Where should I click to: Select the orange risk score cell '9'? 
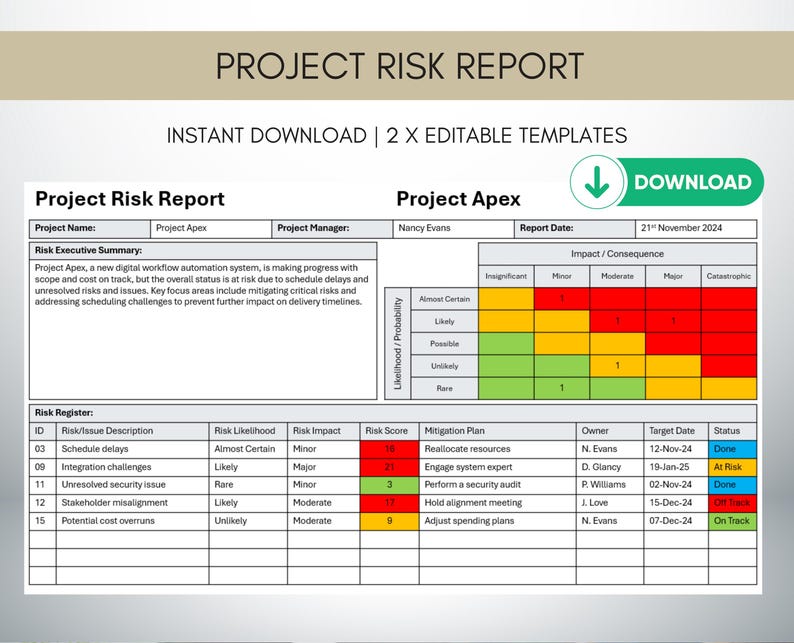point(389,520)
